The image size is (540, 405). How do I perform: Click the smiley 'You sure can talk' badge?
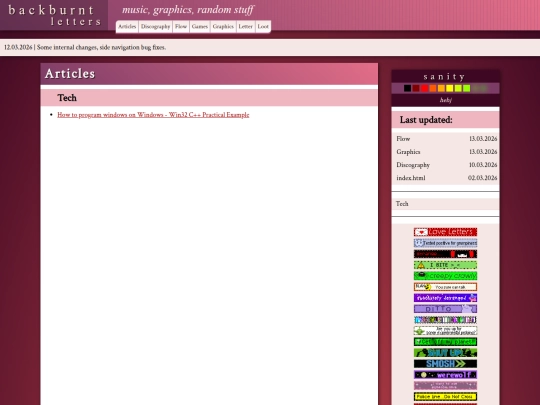tap(445, 287)
